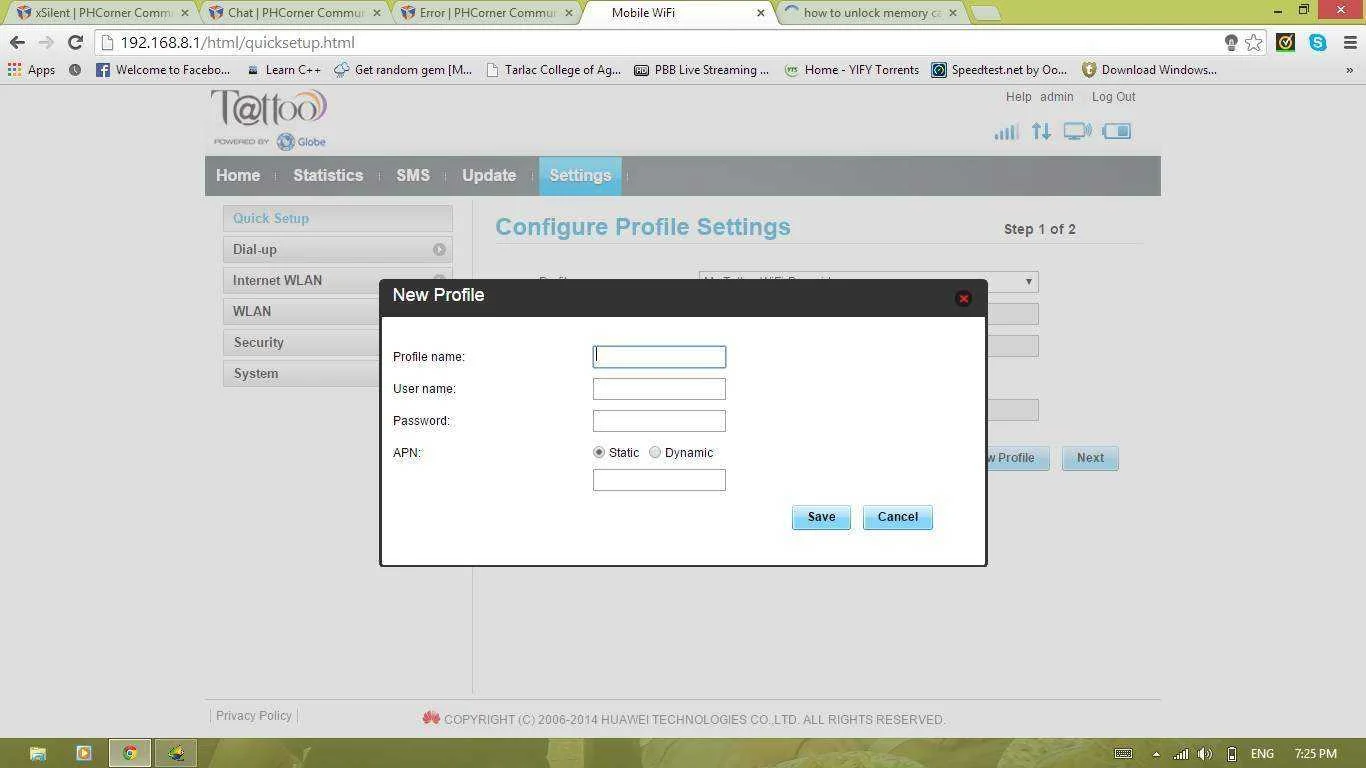Click the APN value text box
The image size is (1366, 768).
(x=659, y=480)
